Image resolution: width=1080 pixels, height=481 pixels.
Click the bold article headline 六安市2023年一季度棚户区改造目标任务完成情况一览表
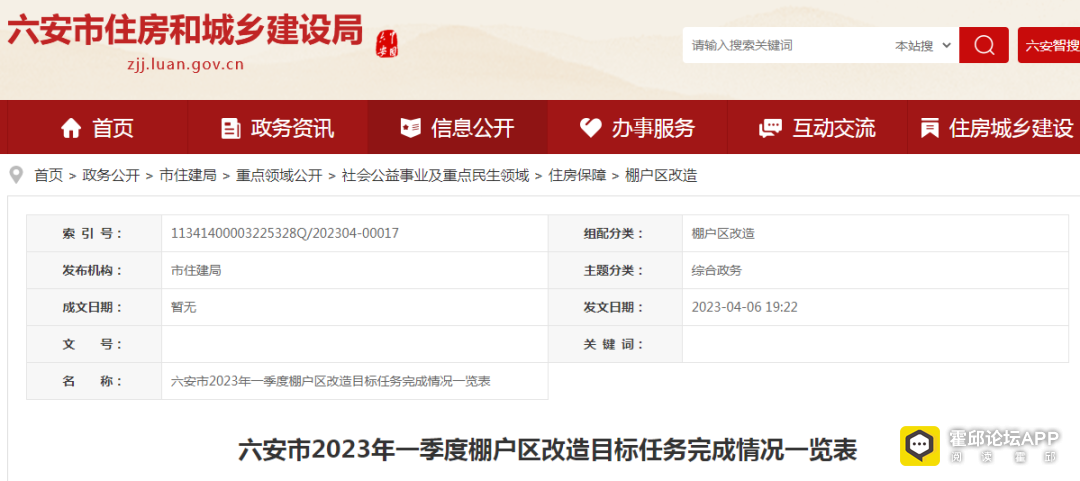pyautogui.click(x=548, y=450)
